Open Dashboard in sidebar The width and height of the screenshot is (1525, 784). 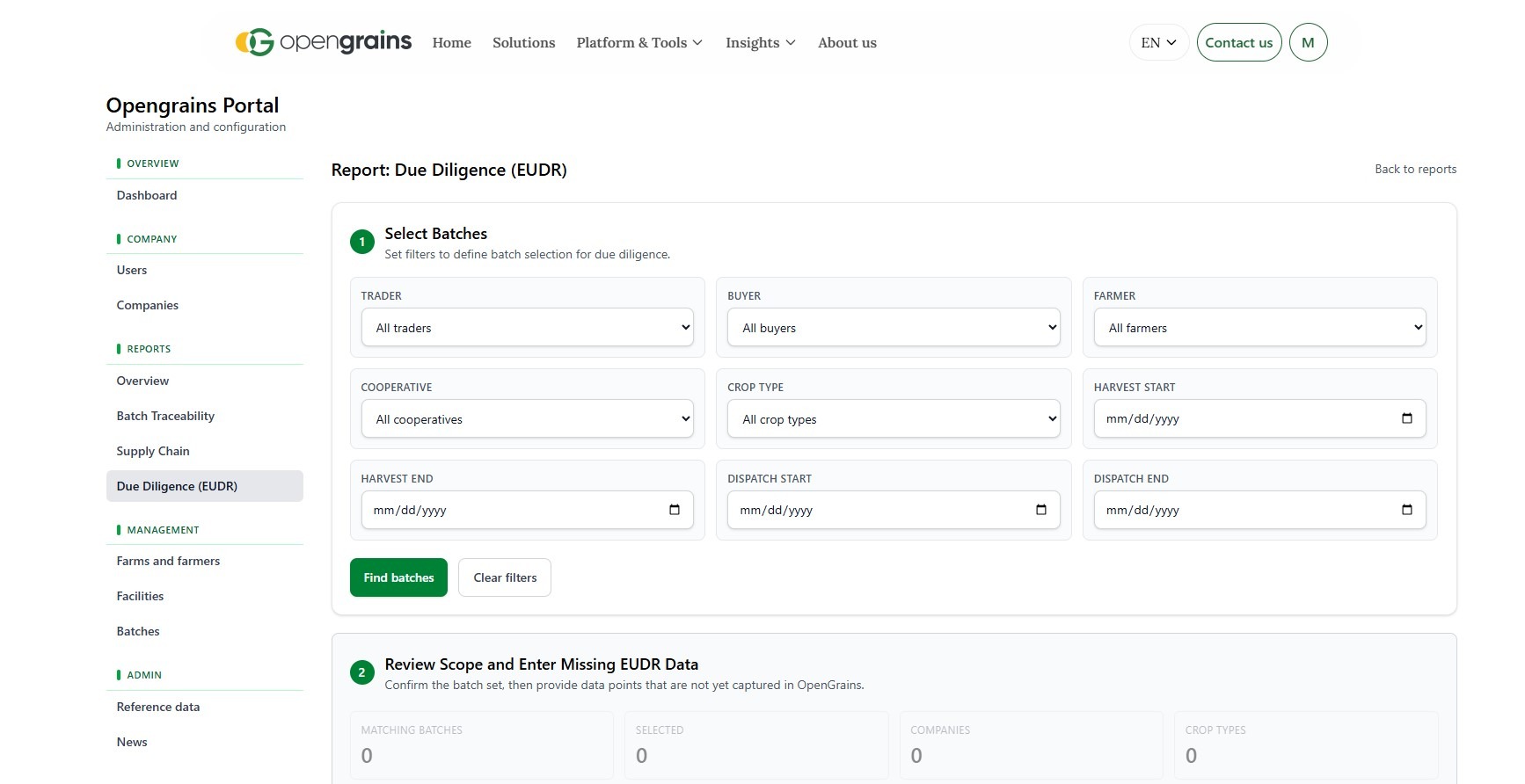pyautogui.click(x=204, y=195)
